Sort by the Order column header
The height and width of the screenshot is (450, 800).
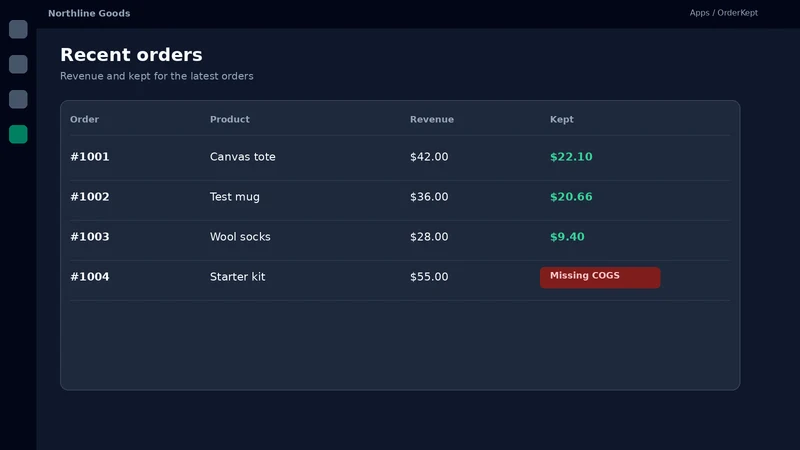tap(84, 119)
